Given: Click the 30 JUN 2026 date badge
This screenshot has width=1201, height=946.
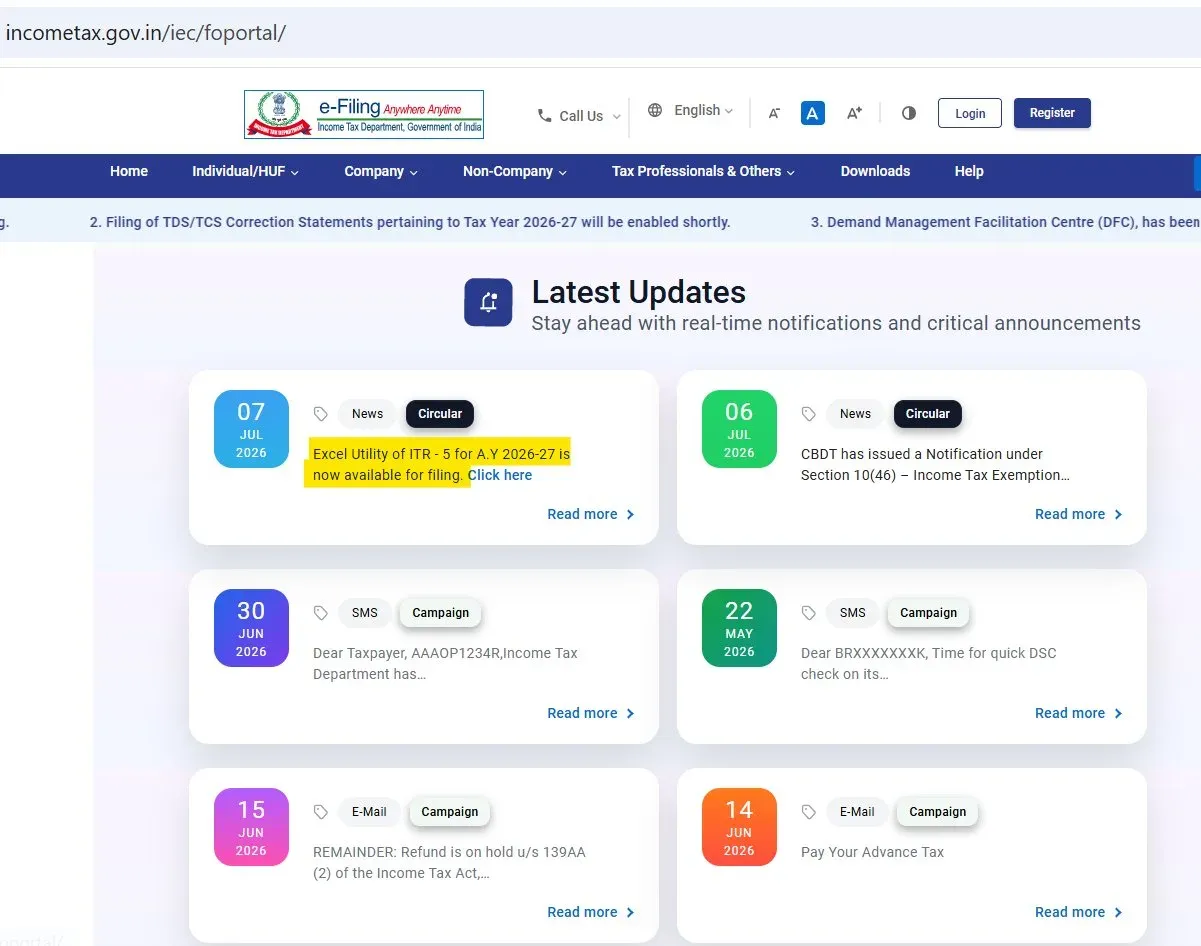Looking at the screenshot, I should [x=251, y=628].
